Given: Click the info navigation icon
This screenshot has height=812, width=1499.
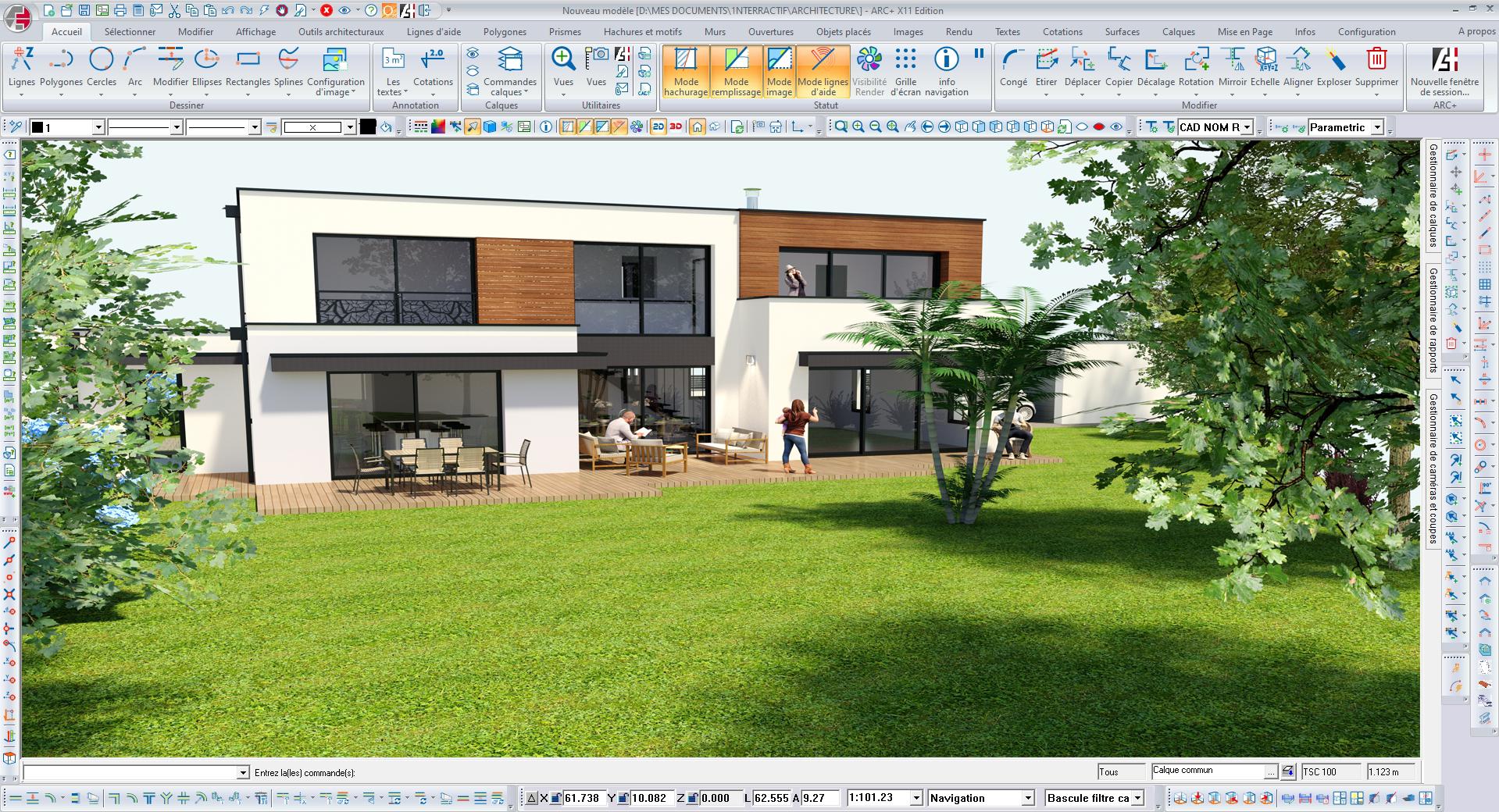Looking at the screenshot, I should (946, 60).
